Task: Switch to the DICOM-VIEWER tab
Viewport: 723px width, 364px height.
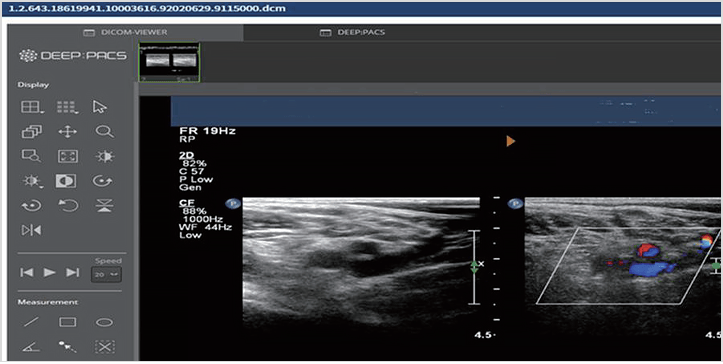Action: coord(125,32)
